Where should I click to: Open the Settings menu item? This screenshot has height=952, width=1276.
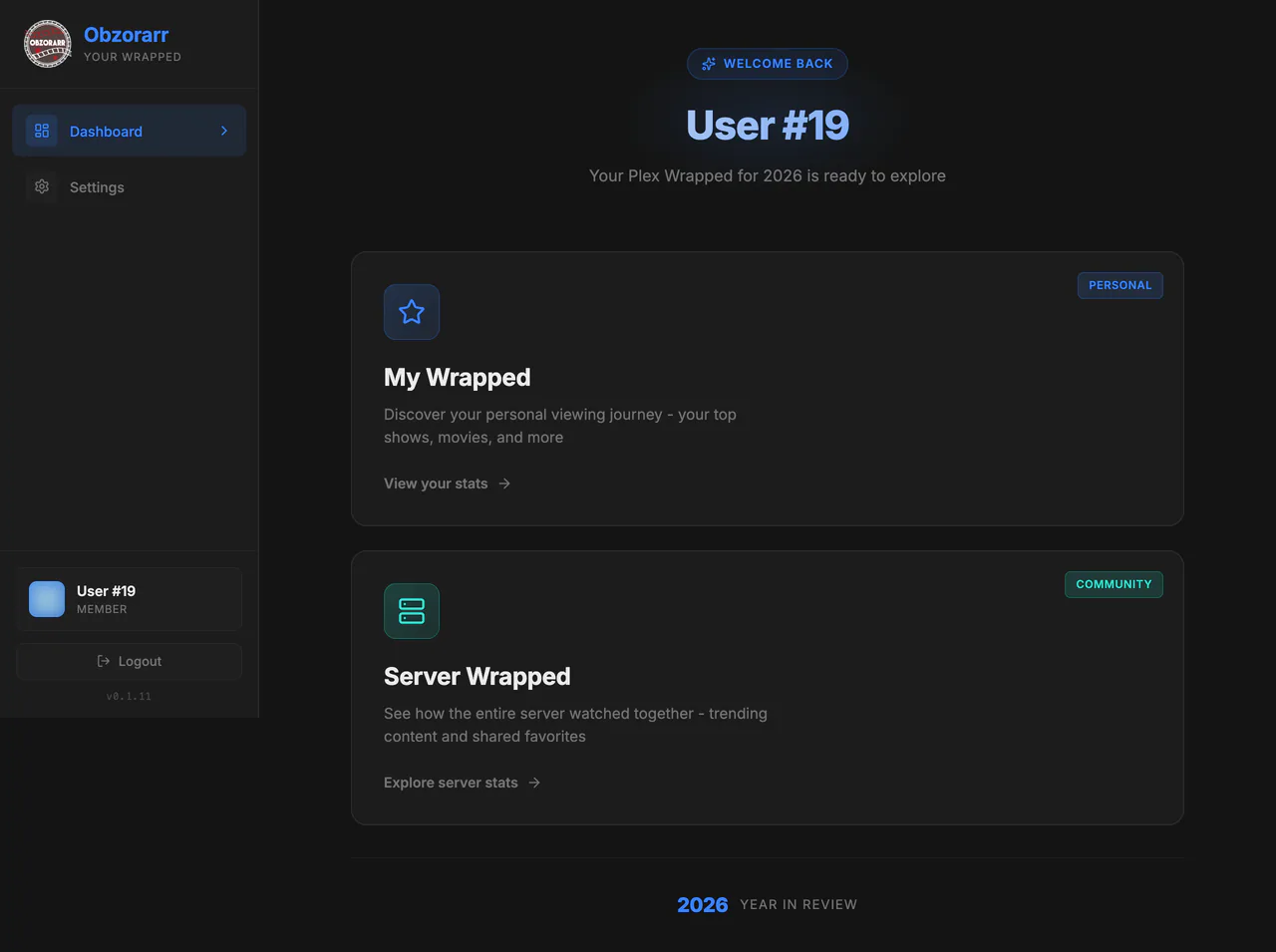click(x=130, y=186)
